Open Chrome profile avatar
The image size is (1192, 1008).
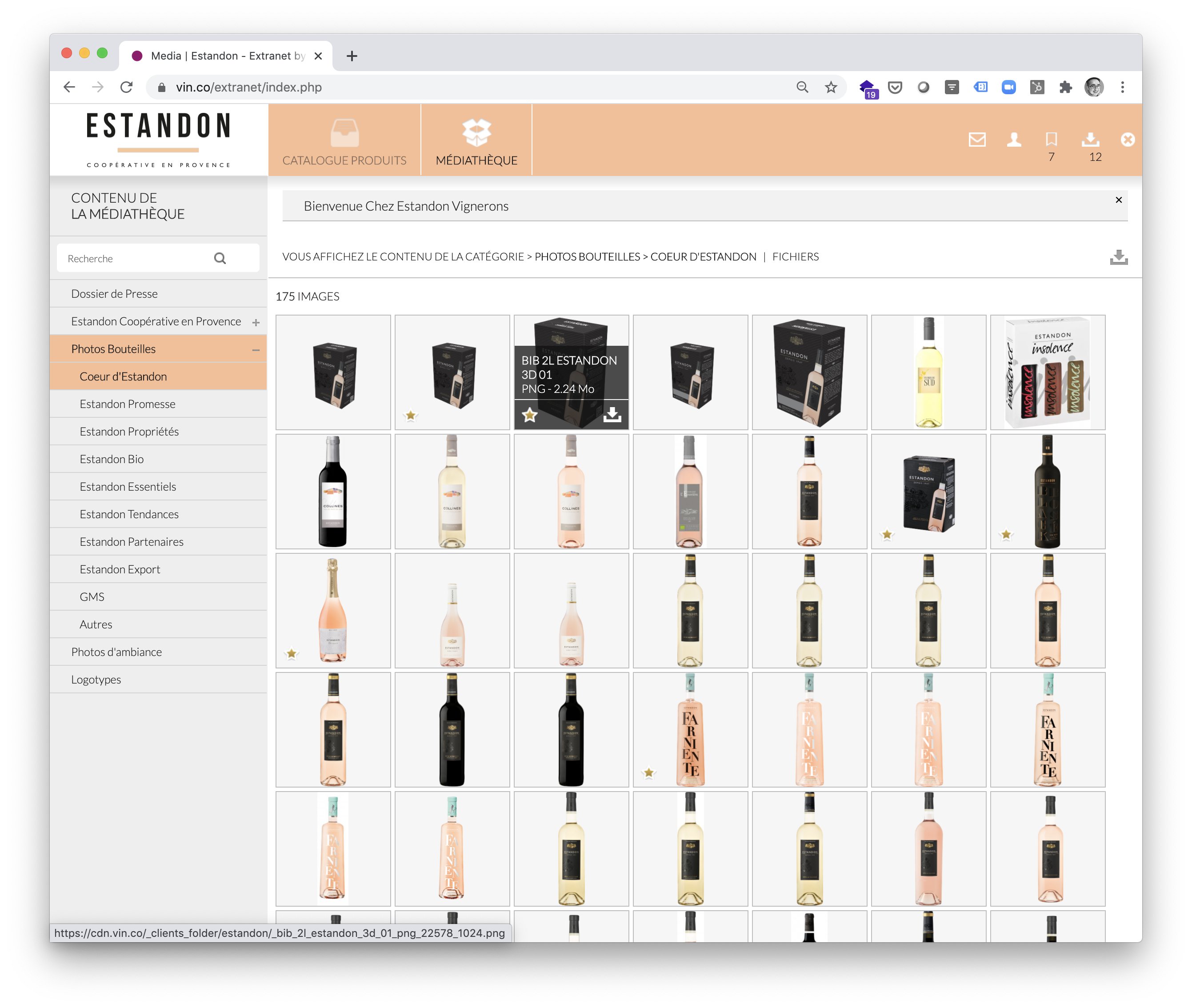(1094, 87)
